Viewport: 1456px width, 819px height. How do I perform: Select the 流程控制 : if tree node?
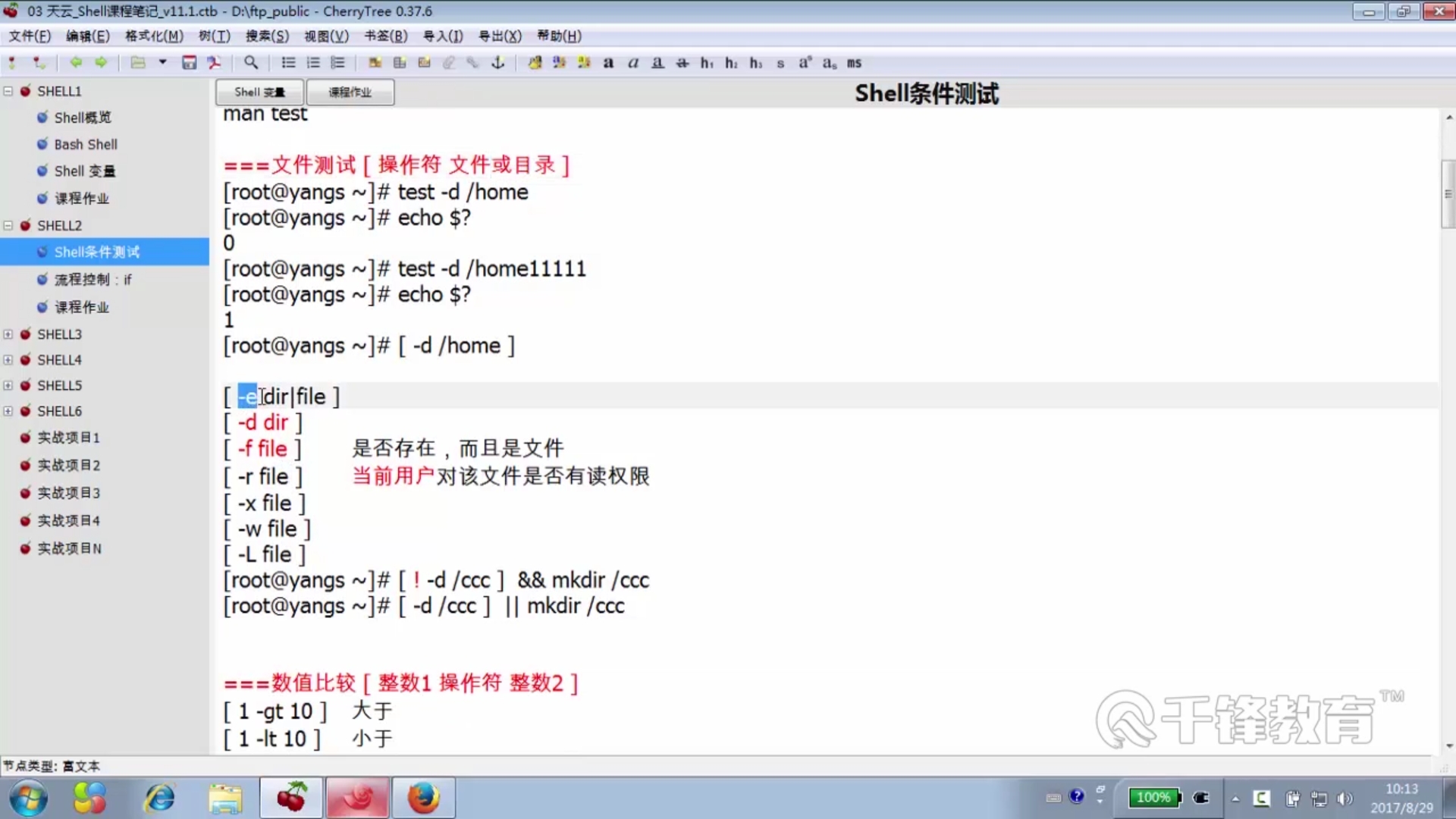coord(93,280)
